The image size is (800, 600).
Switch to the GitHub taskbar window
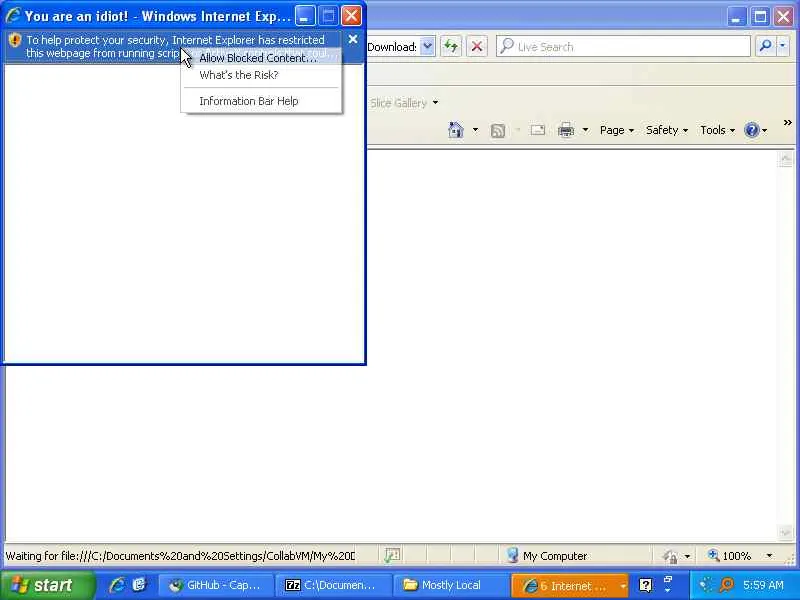pyautogui.click(x=215, y=585)
